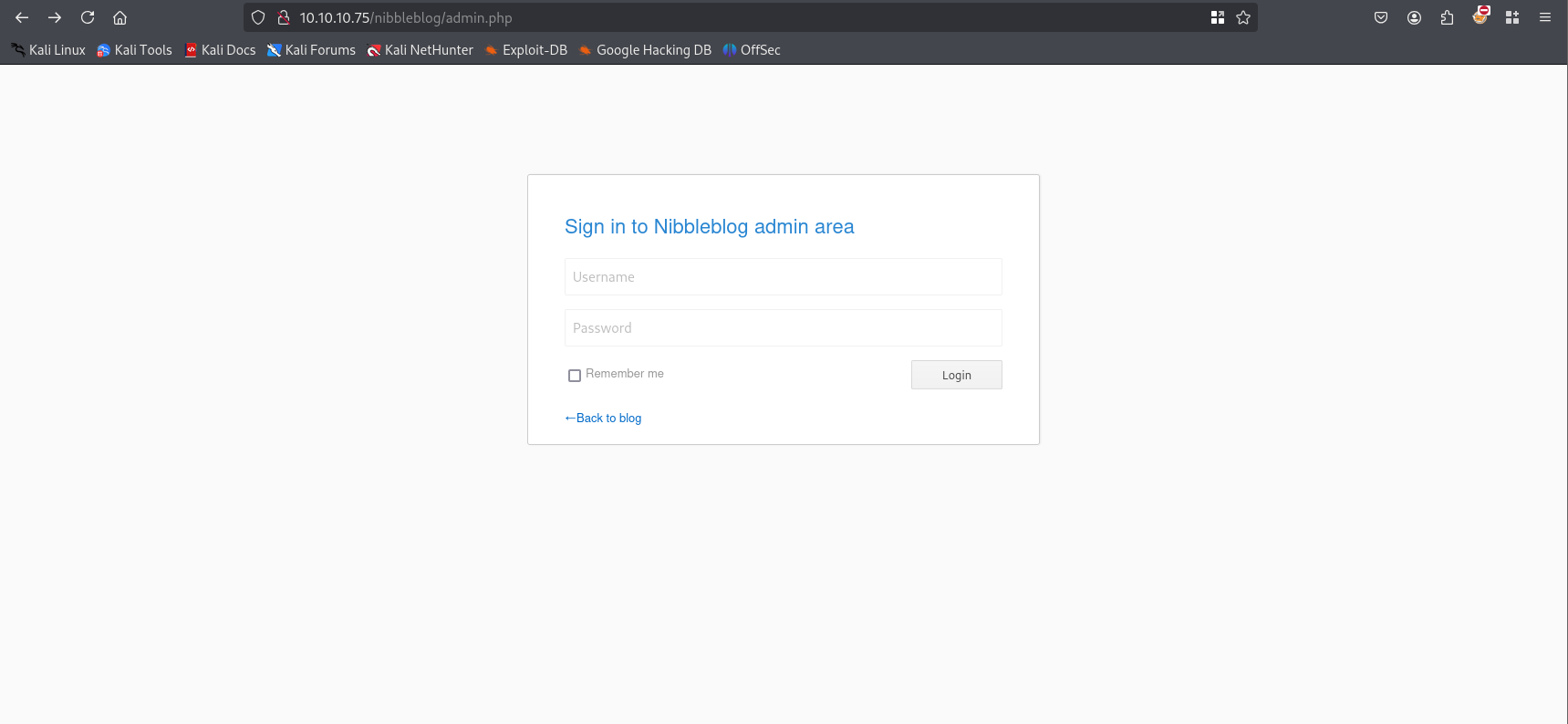
Task: Click the Login button
Action: click(x=956, y=375)
